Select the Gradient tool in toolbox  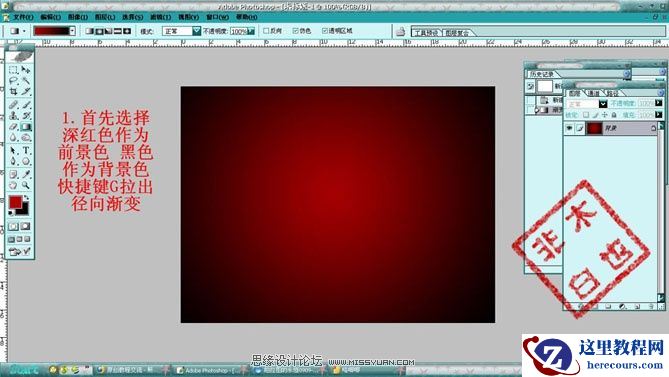pyautogui.click(x=26, y=127)
